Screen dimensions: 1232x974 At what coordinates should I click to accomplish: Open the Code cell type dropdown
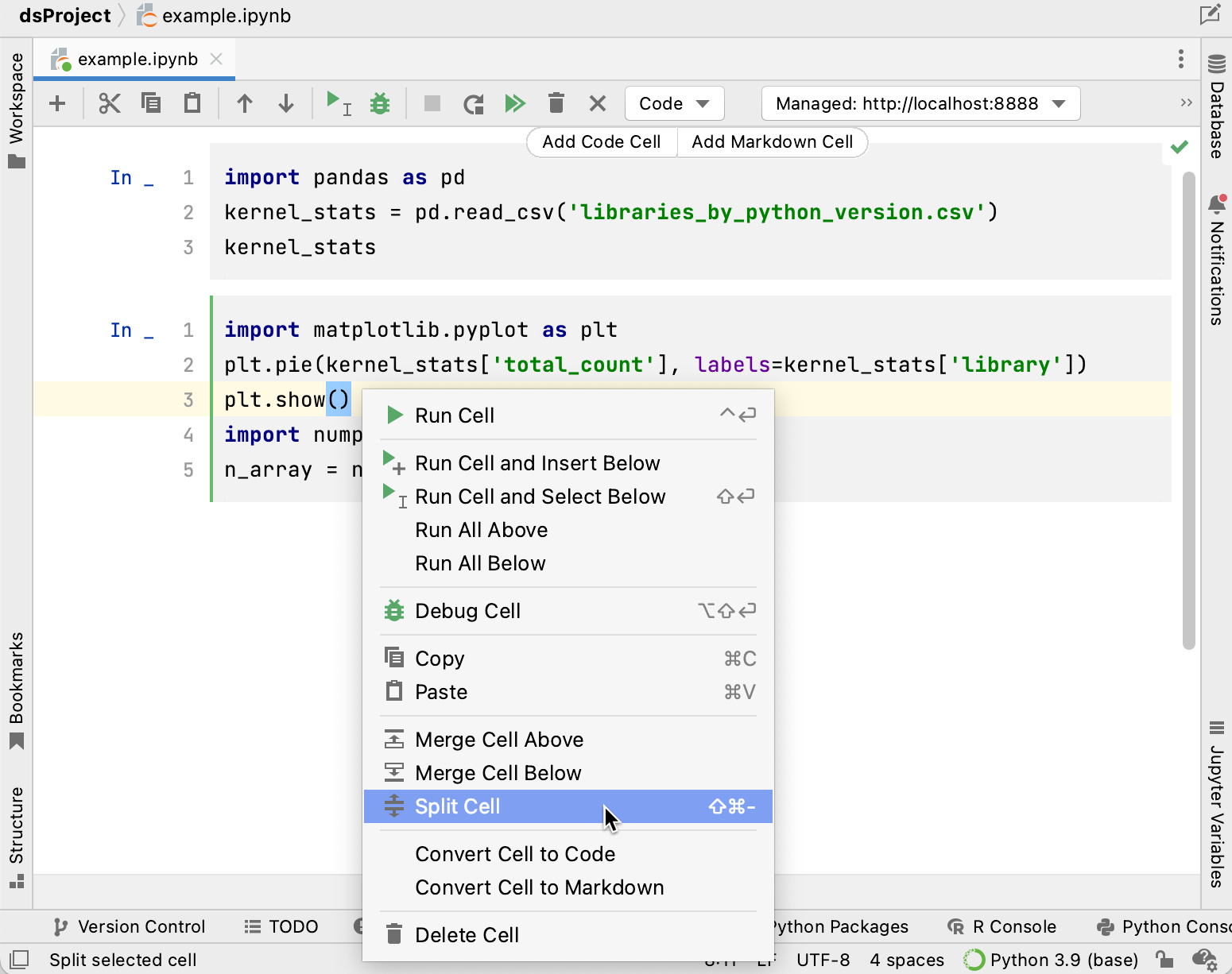click(674, 102)
